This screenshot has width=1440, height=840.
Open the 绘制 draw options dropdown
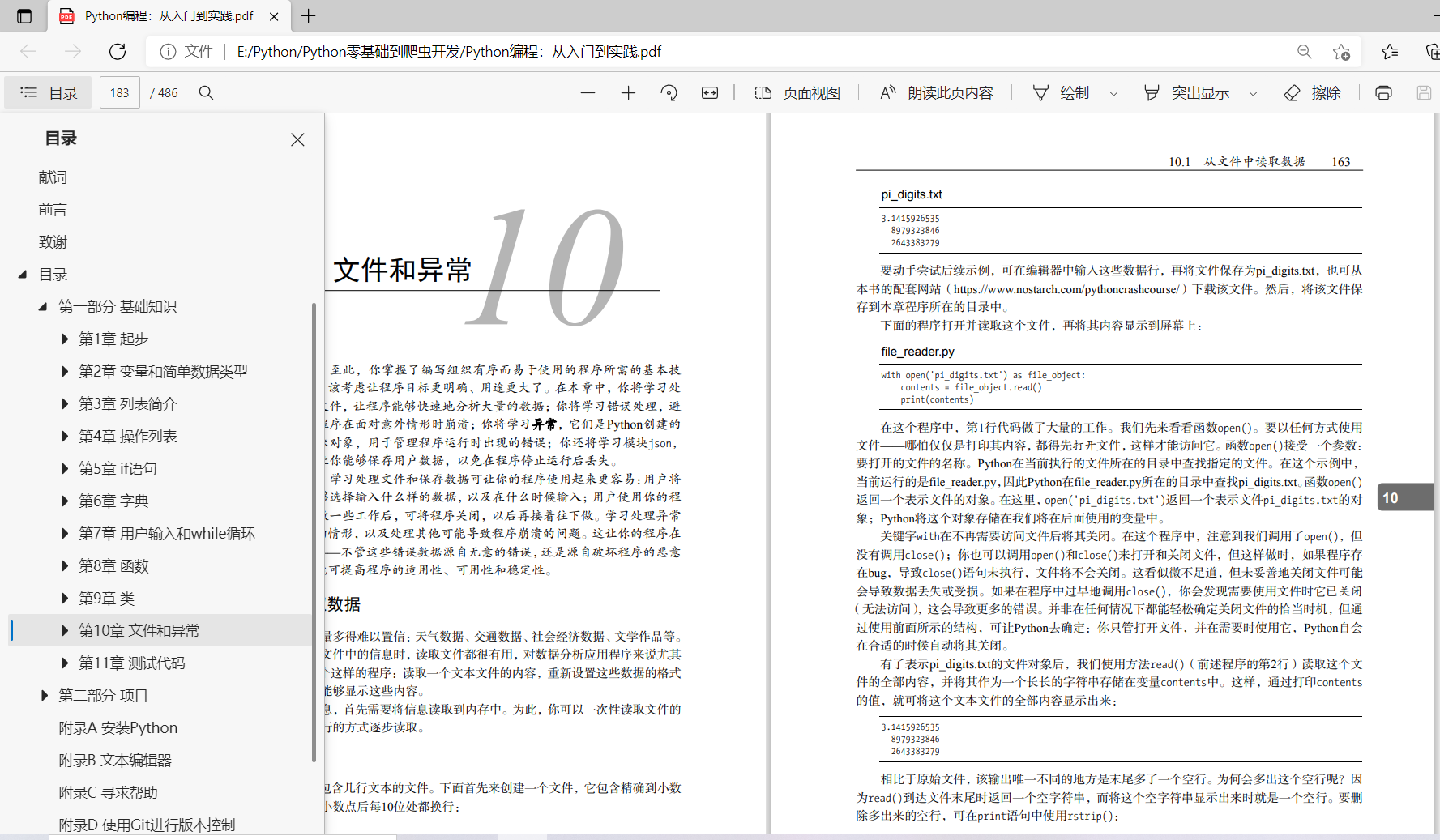coord(1113,94)
